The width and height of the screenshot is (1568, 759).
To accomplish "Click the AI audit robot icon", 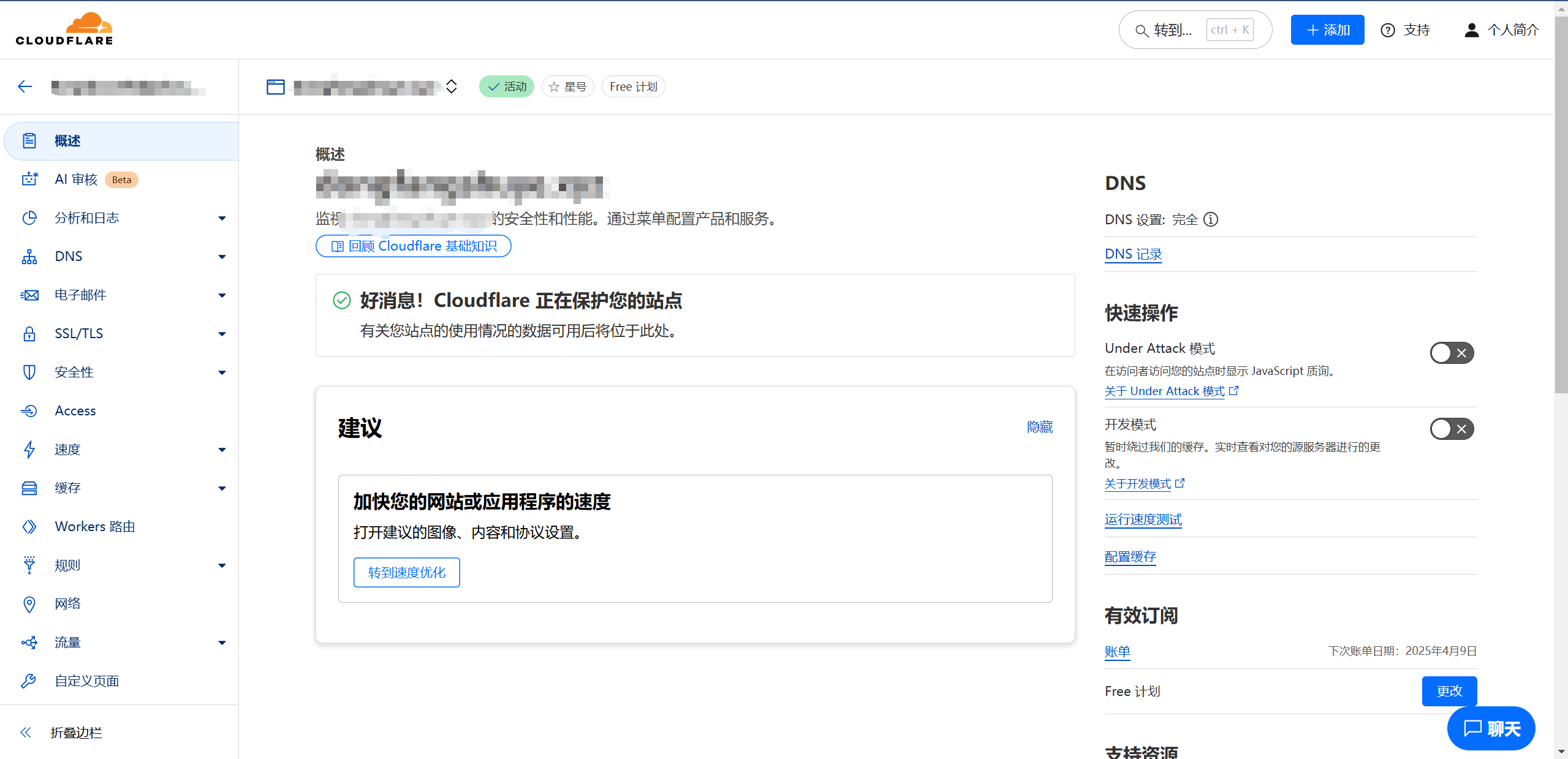I will click(x=29, y=179).
